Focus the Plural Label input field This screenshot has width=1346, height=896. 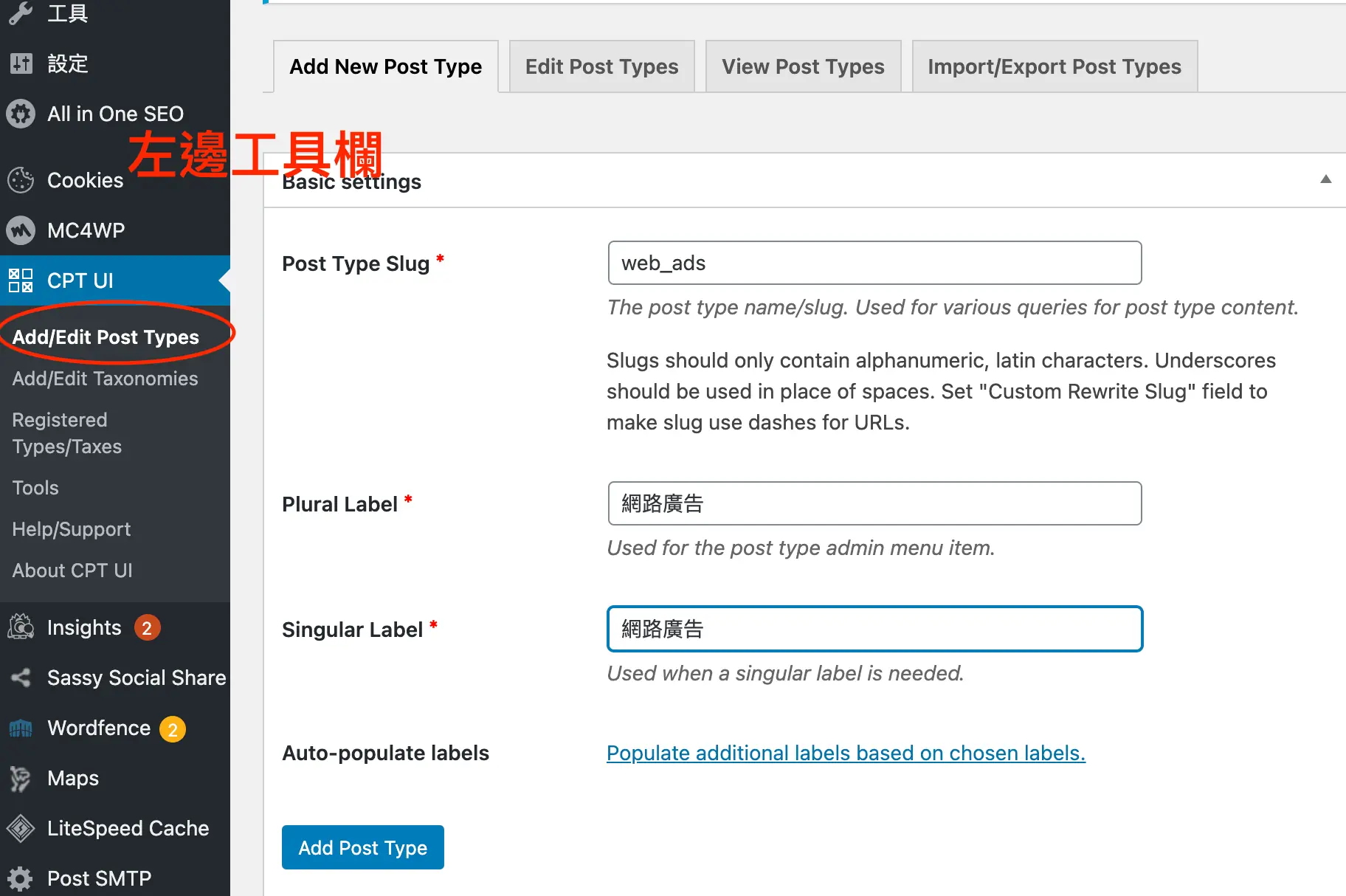[874, 503]
